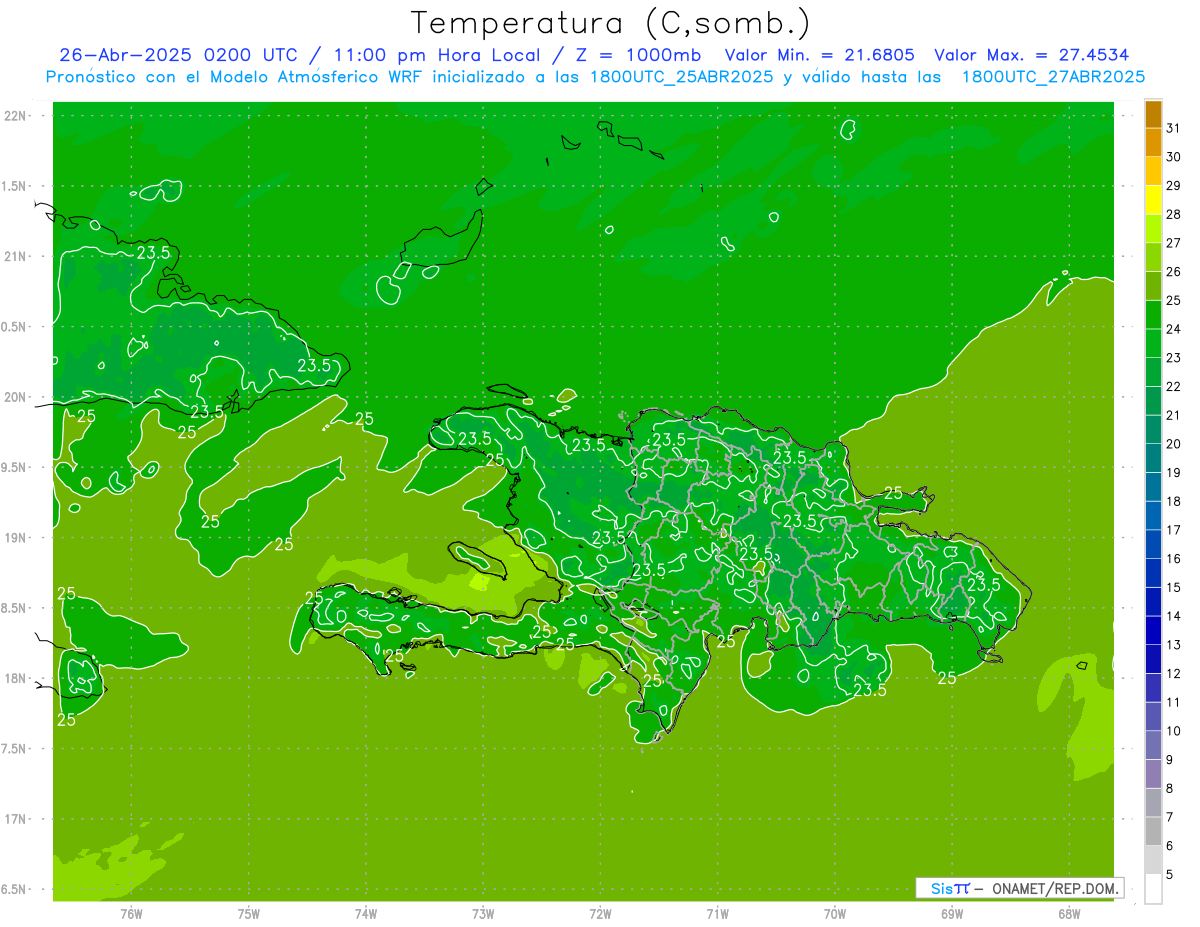Click the '69W' longitude label
This screenshot has width=1200, height=927.
[952, 914]
